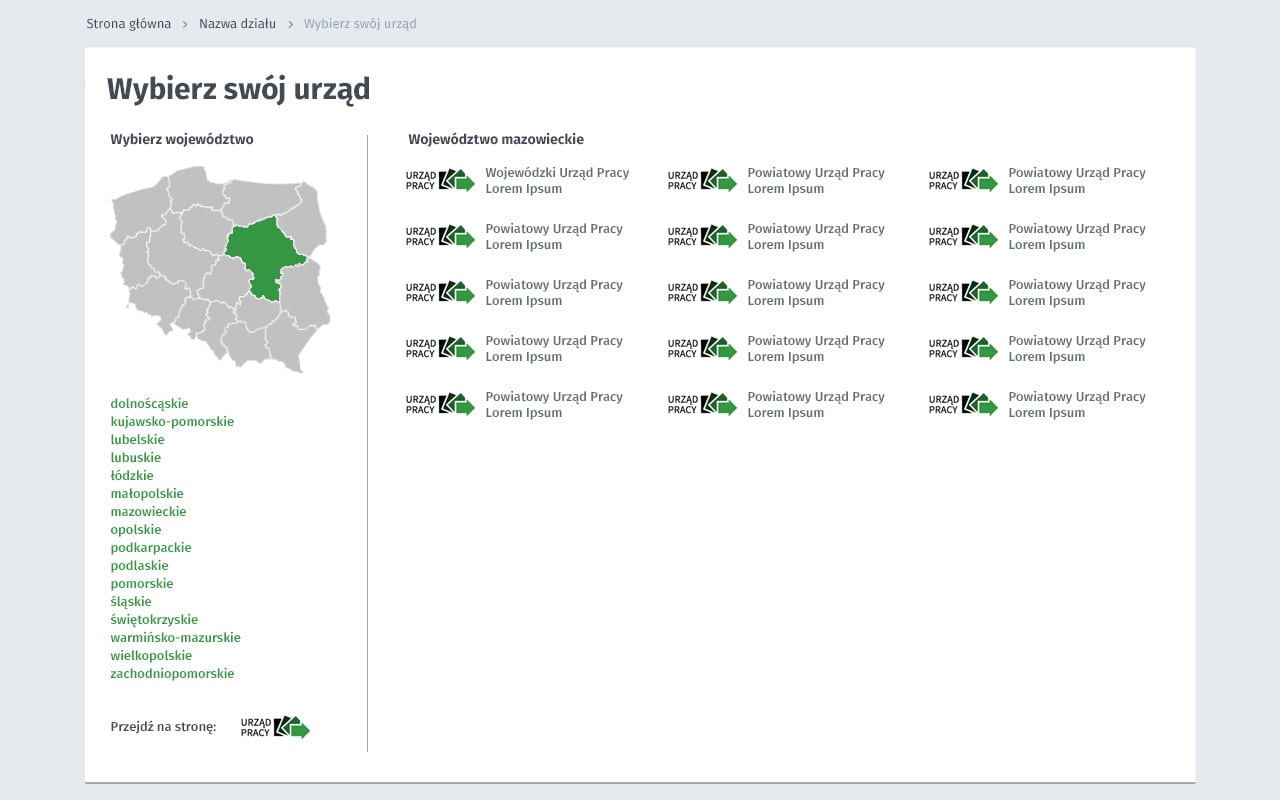
Task: Open Nazwa działu breadcrumb link
Action: tap(237, 23)
